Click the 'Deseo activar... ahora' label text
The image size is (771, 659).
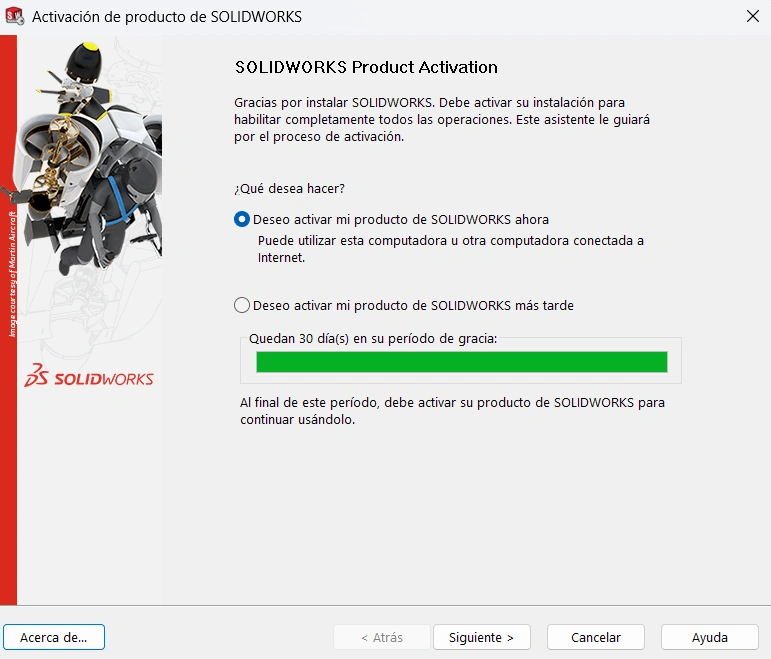[x=401, y=219]
